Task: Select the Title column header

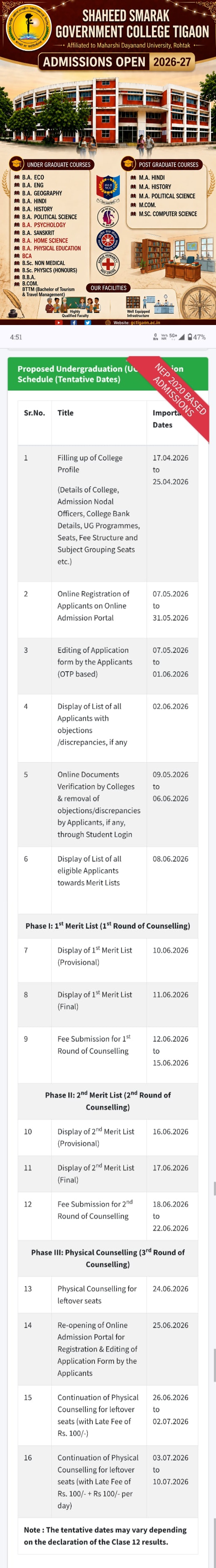Action: tap(65, 413)
